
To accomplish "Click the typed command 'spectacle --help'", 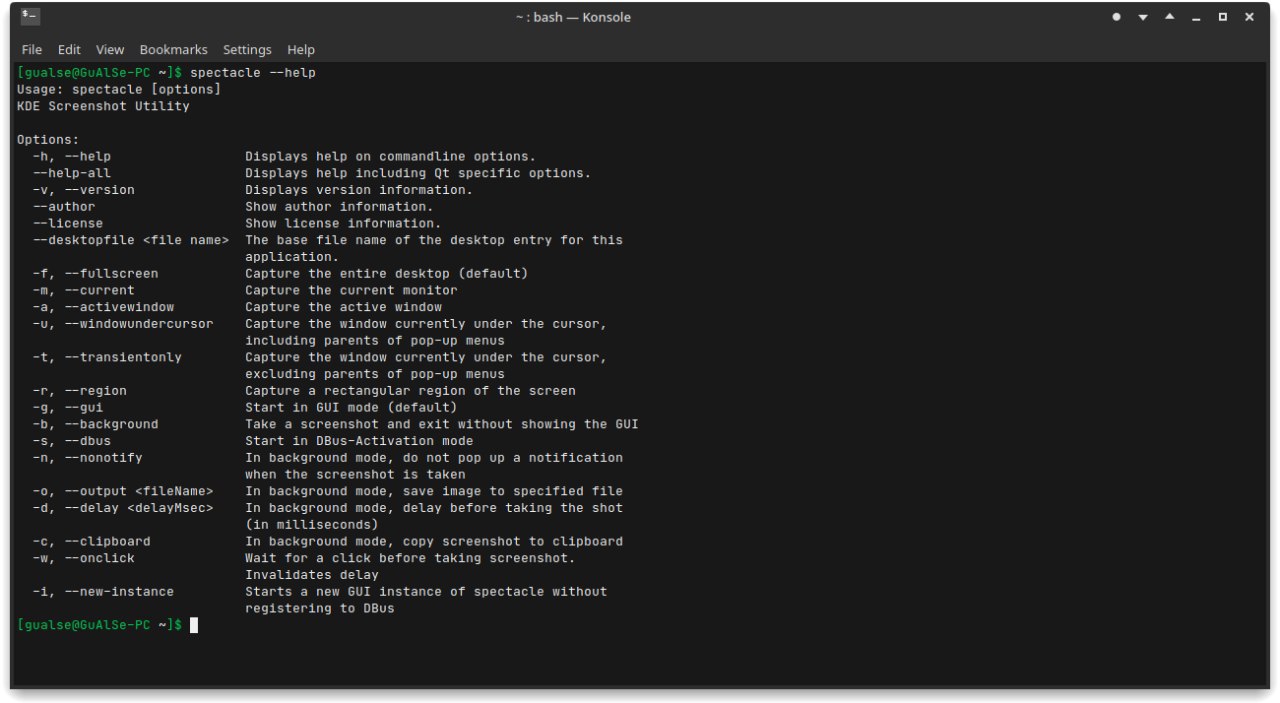I will [x=253, y=73].
